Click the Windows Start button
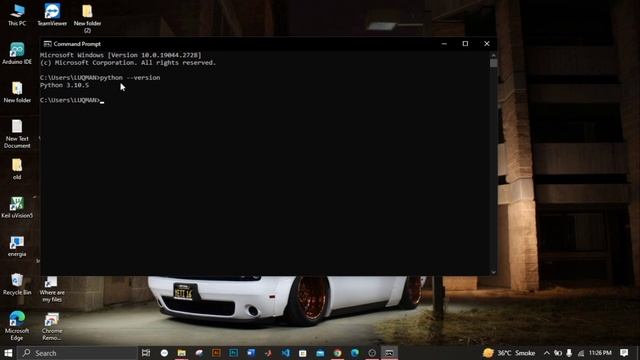Image resolution: width=640 pixels, height=360 pixels. (x=8, y=353)
